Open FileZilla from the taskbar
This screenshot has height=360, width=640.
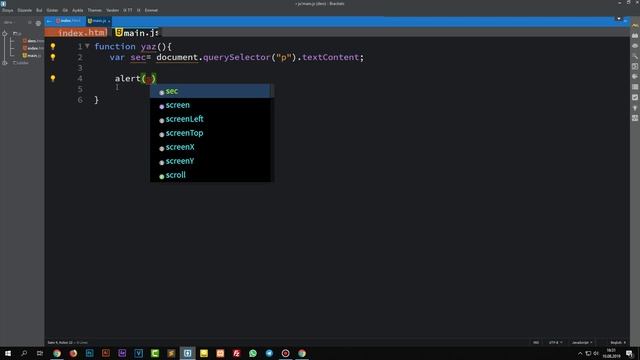pyautogui.click(x=236, y=353)
